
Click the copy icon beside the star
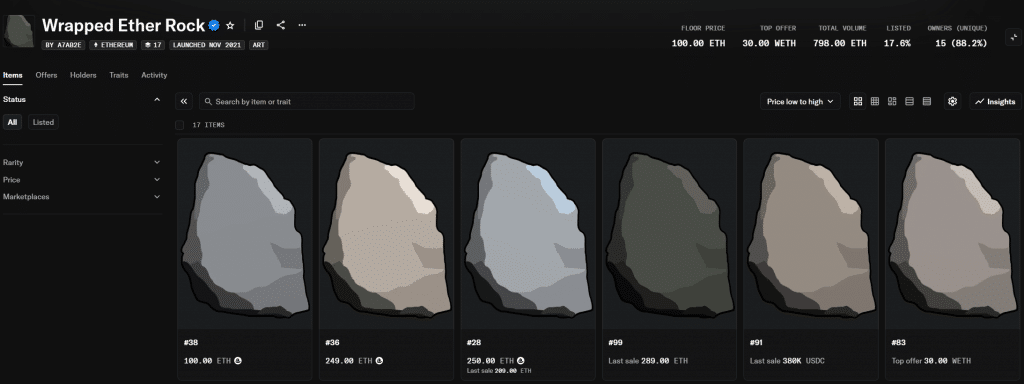click(259, 25)
